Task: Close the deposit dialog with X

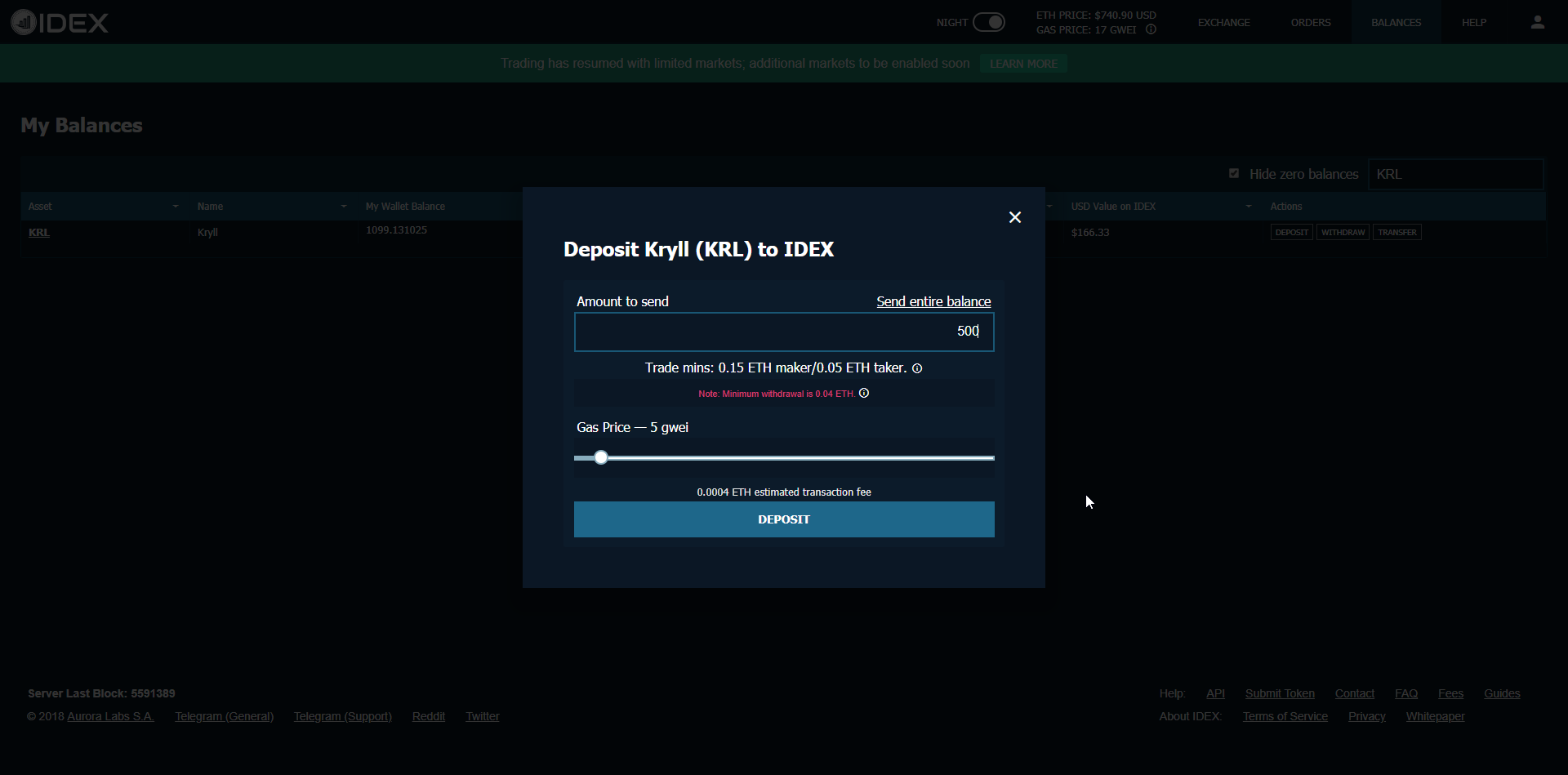Action: coord(1015,217)
